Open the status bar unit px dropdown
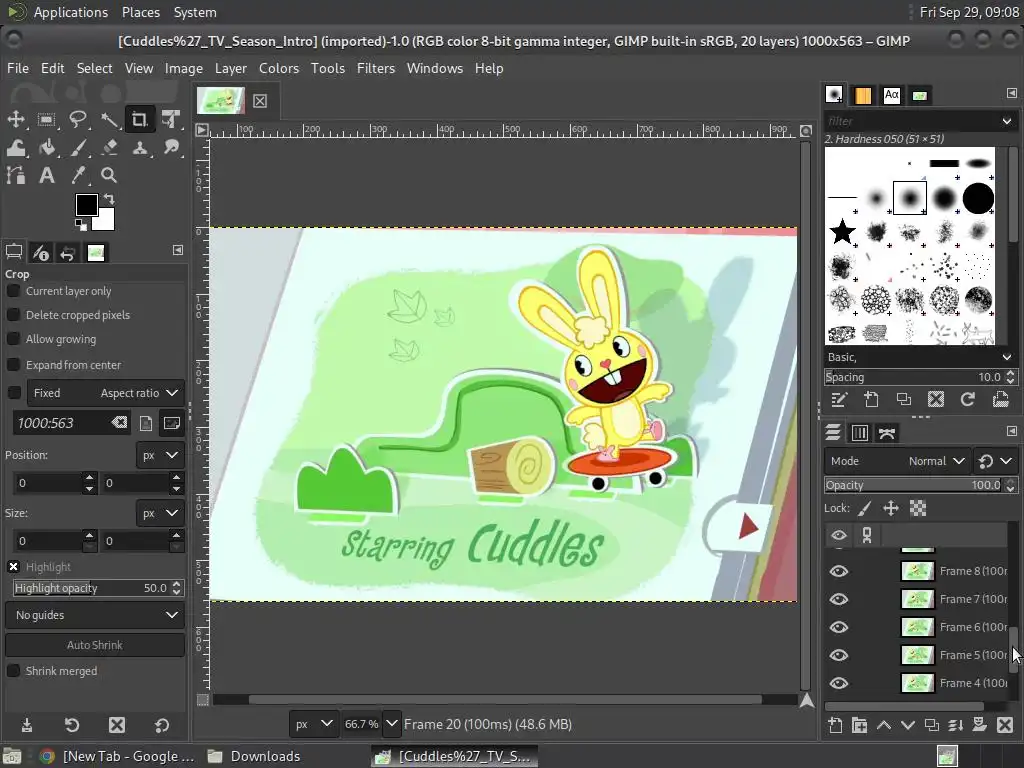Viewport: 1024px width, 768px height. [314, 724]
